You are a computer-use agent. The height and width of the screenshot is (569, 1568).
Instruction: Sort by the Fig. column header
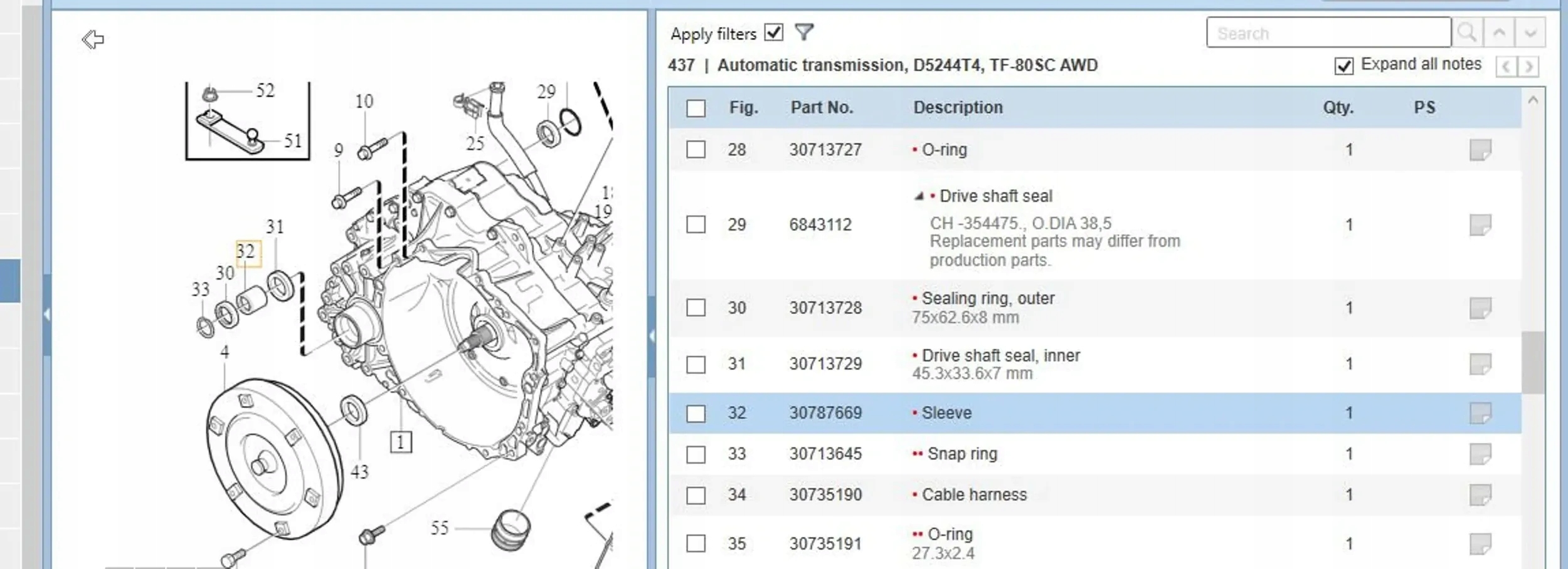pyautogui.click(x=743, y=108)
